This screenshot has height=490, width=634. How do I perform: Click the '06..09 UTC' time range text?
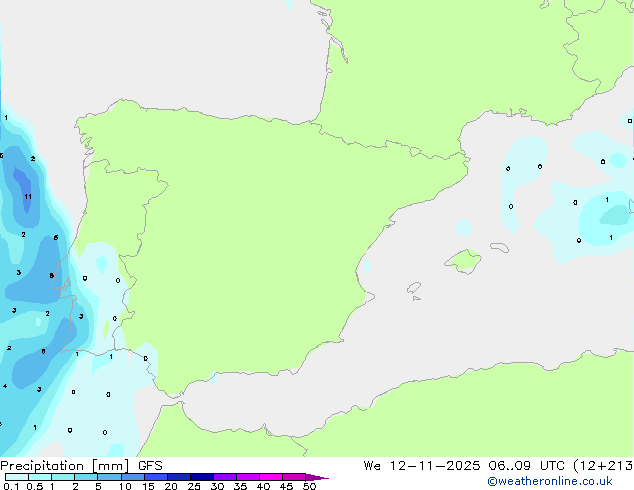tap(527, 466)
